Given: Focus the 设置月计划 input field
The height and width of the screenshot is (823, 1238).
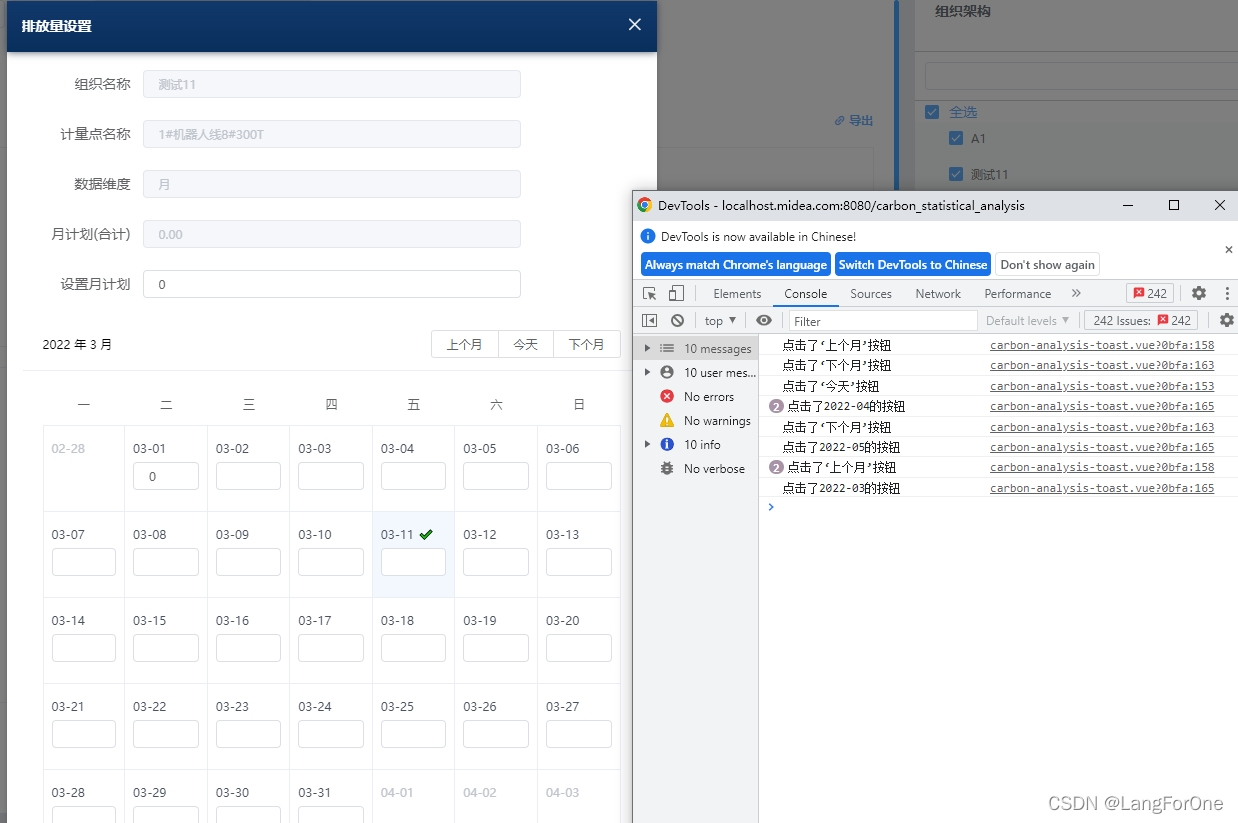Looking at the screenshot, I should pyautogui.click(x=332, y=284).
